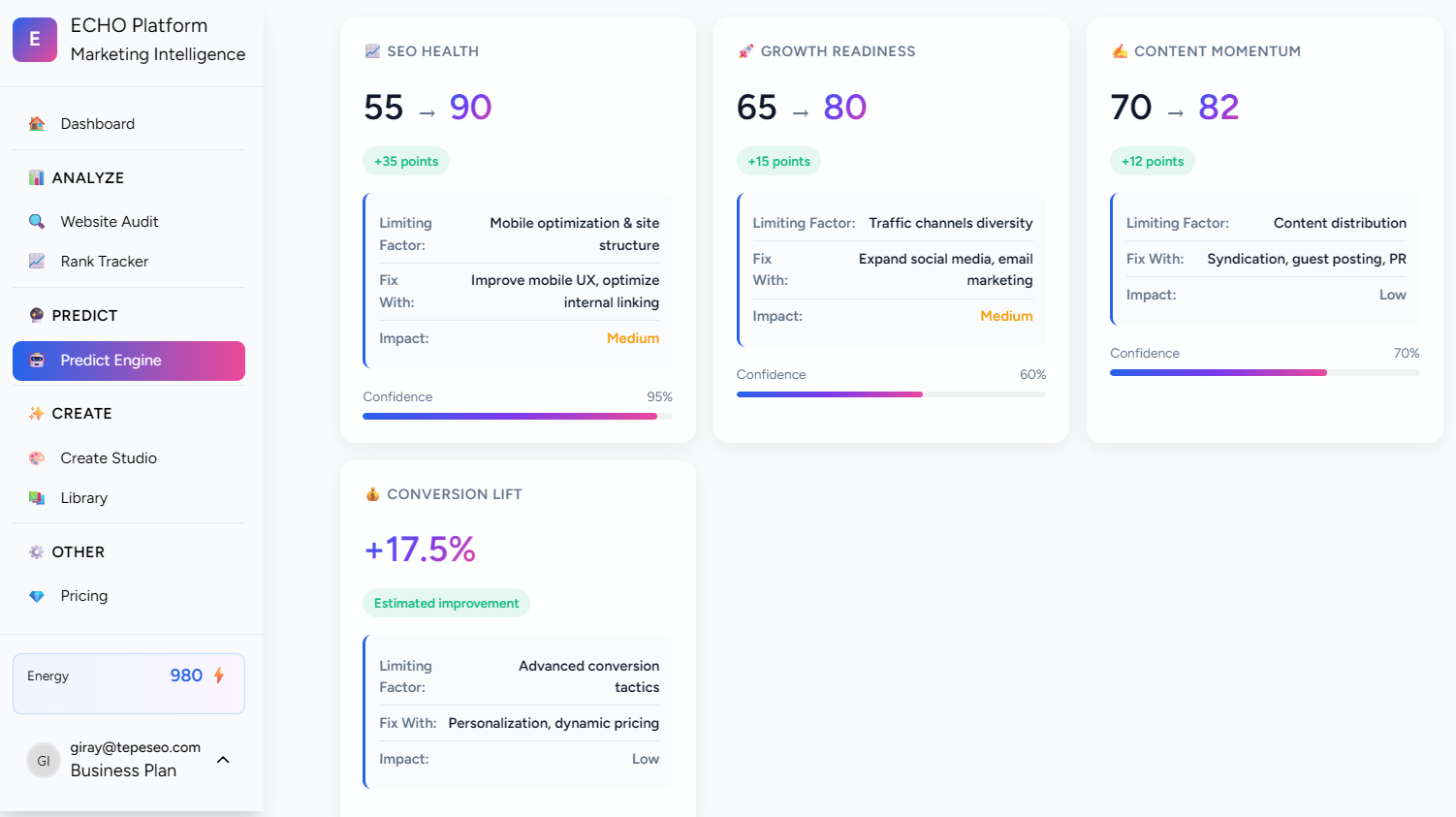Click the ECHO Platform logo icon
1456x817 pixels.
pyautogui.click(x=35, y=39)
